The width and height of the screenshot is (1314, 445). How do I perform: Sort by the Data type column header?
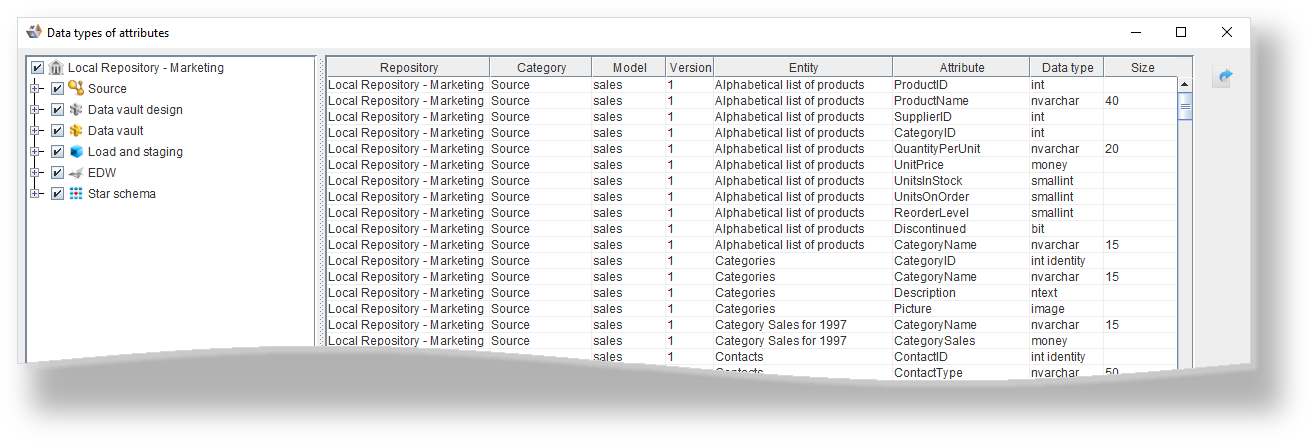tap(1067, 68)
